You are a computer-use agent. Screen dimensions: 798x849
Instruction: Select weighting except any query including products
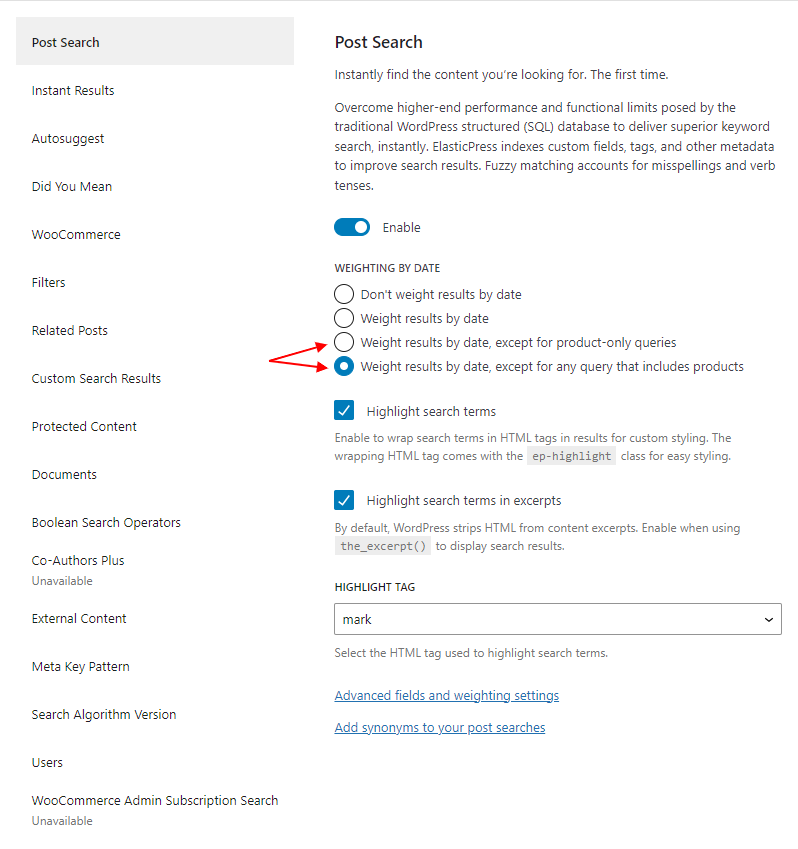344,367
